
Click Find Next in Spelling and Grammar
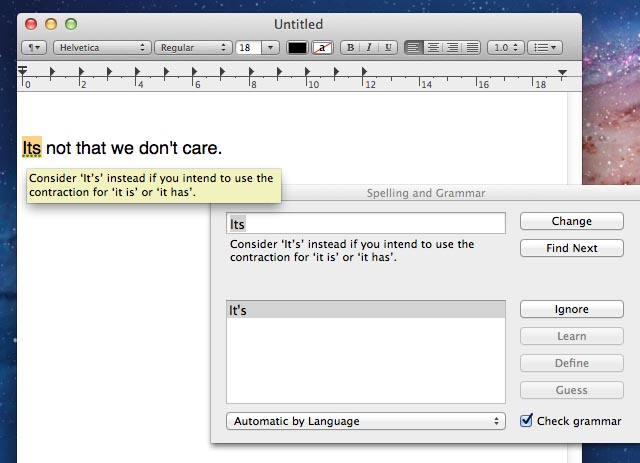571,248
